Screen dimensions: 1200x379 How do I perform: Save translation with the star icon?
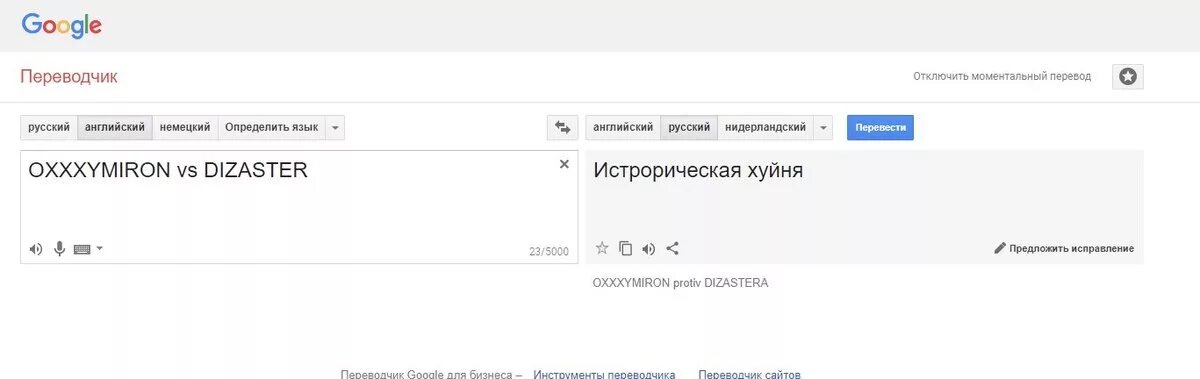[x=602, y=248]
